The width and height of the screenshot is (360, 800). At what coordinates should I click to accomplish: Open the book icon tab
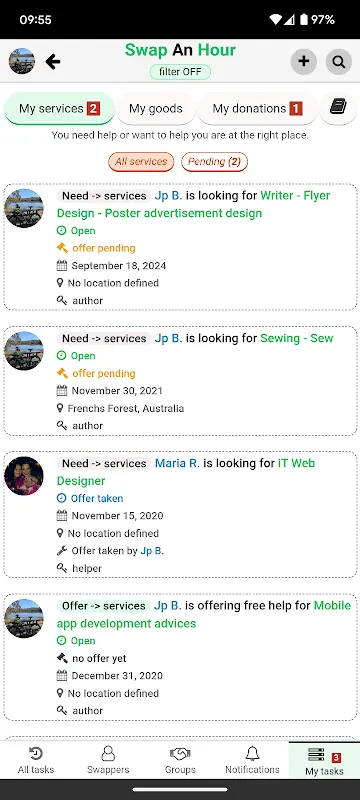(338, 108)
